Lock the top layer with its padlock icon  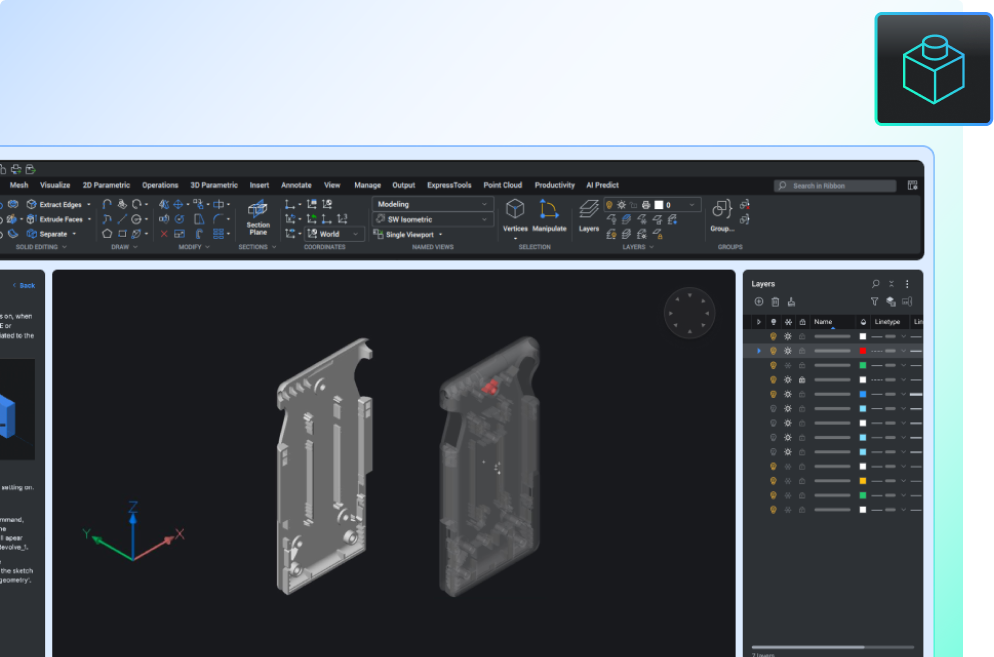802,336
